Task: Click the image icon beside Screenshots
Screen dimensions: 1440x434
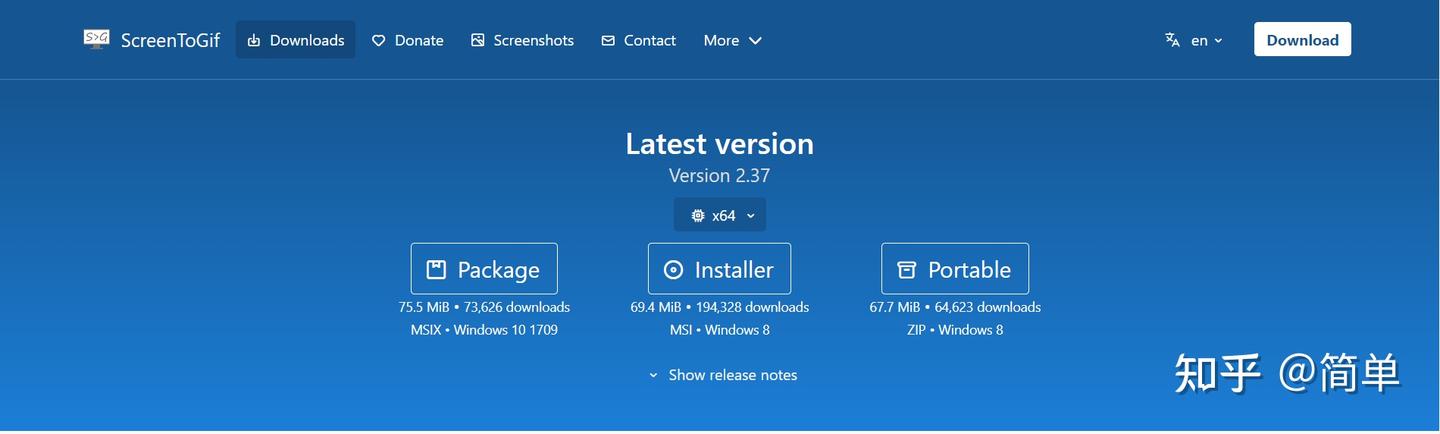Action: [478, 40]
